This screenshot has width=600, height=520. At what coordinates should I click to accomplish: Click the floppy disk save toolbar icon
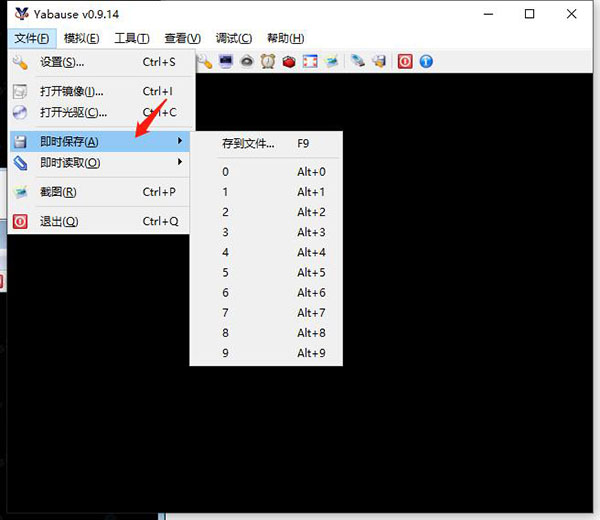(379, 61)
